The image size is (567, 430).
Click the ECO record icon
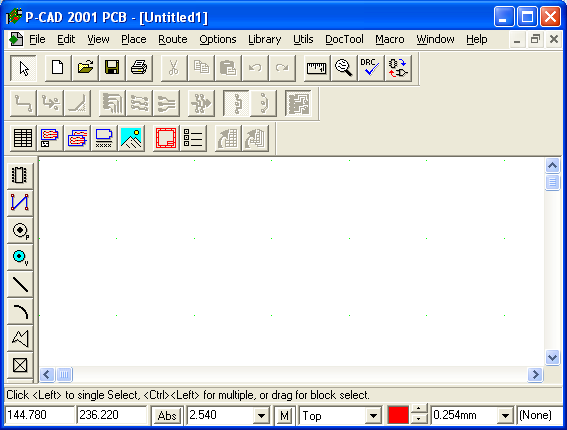tap(398, 68)
